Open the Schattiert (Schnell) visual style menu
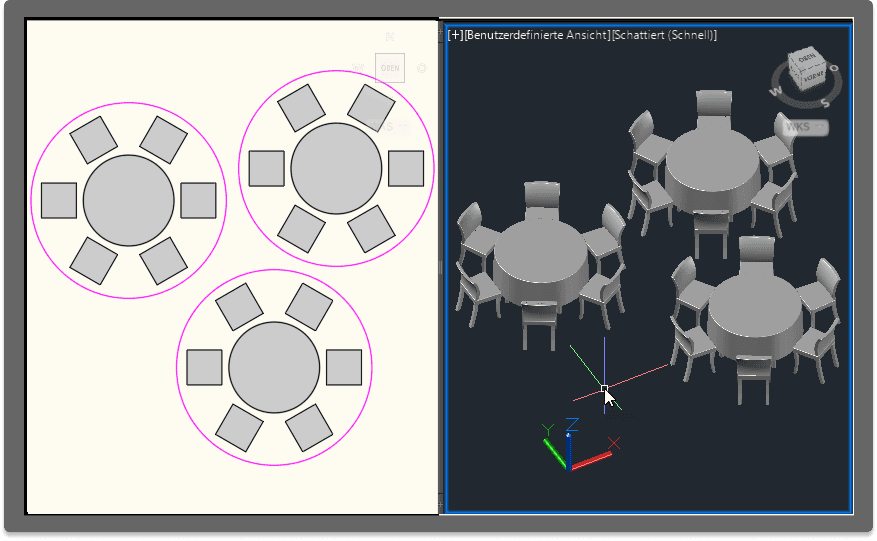The height and width of the screenshot is (541, 877). point(664,35)
